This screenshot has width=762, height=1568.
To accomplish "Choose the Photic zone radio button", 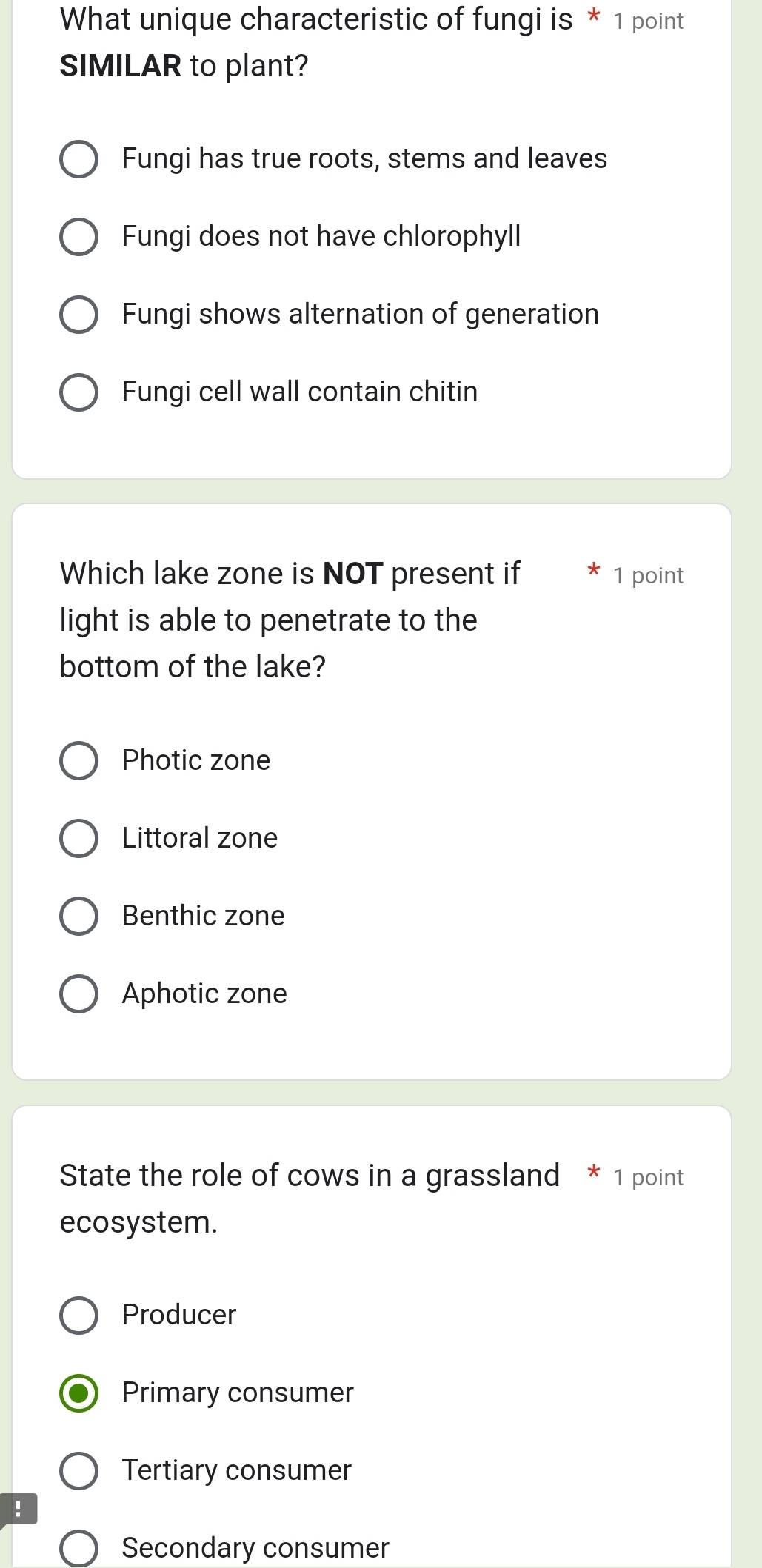I will (78, 761).
